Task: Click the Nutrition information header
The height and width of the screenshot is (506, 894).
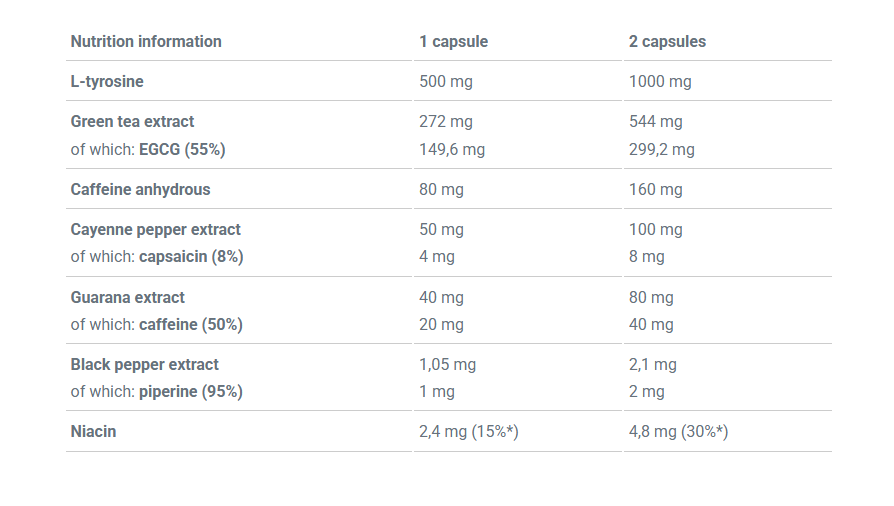Action: pos(146,42)
